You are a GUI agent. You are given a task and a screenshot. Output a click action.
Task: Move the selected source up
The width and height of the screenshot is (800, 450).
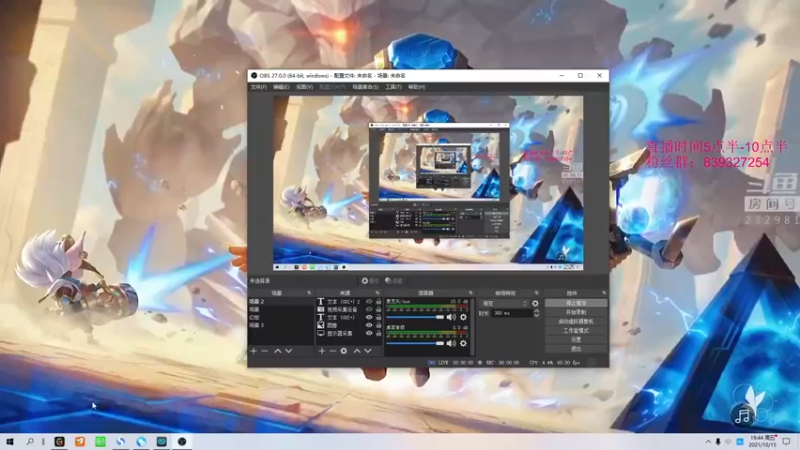pos(357,351)
